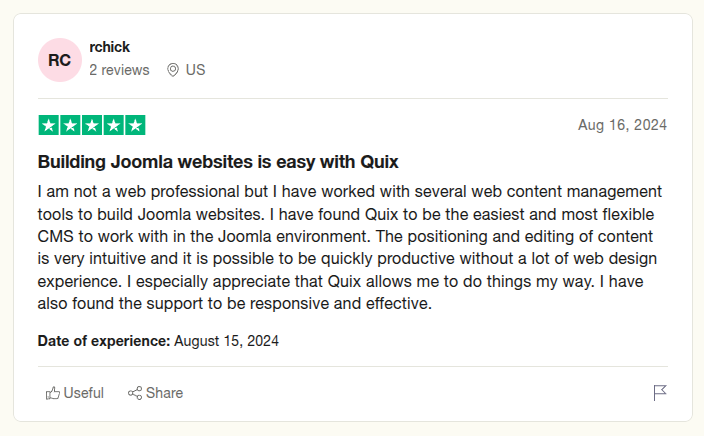Click the review body paragraph about Quix
This screenshot has width=704, height=436.
pyautogui.click(x=350, y=247)
